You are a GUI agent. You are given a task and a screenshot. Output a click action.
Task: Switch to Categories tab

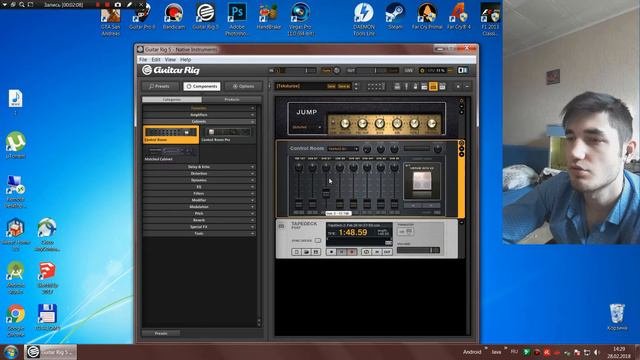(x=172, y=99)
